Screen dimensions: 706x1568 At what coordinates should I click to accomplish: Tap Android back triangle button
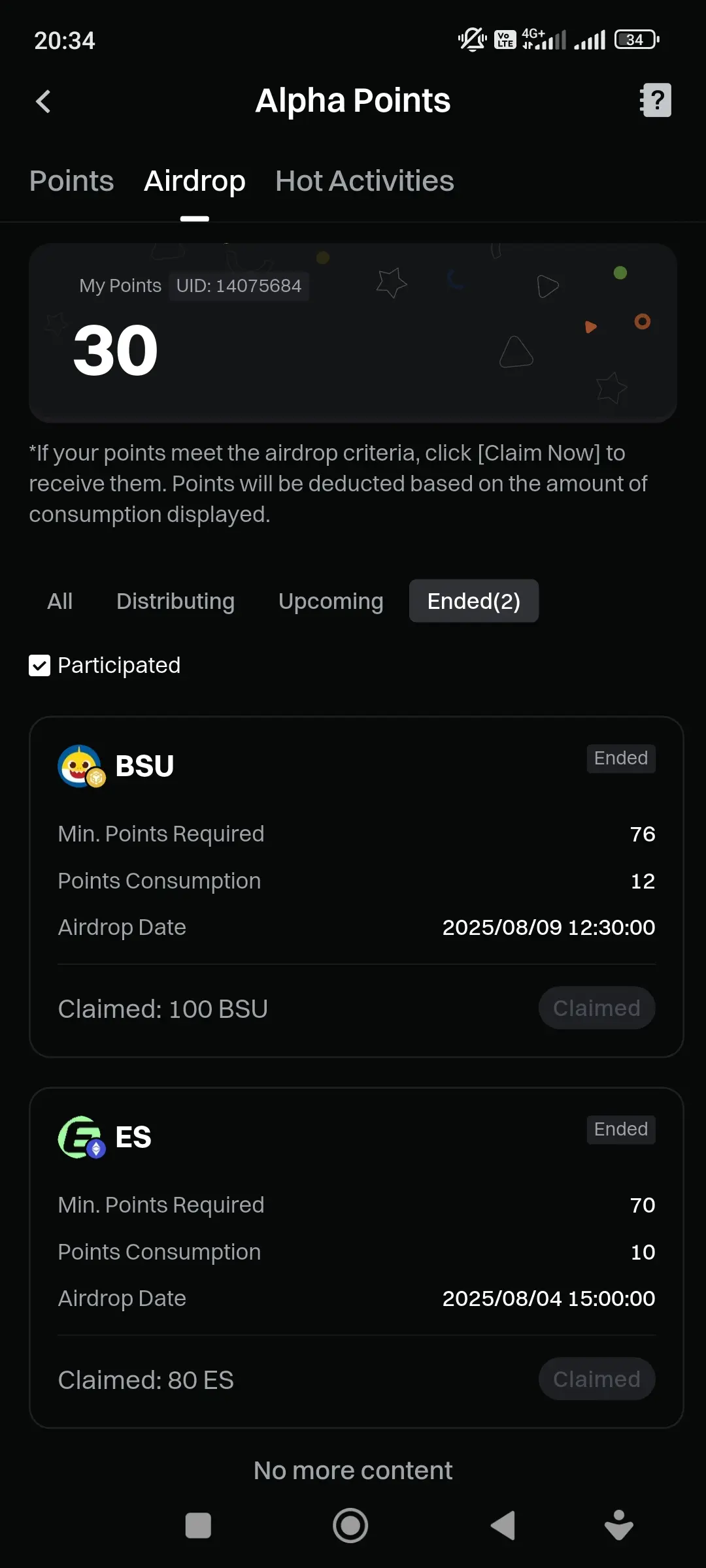click(503, 1526)
